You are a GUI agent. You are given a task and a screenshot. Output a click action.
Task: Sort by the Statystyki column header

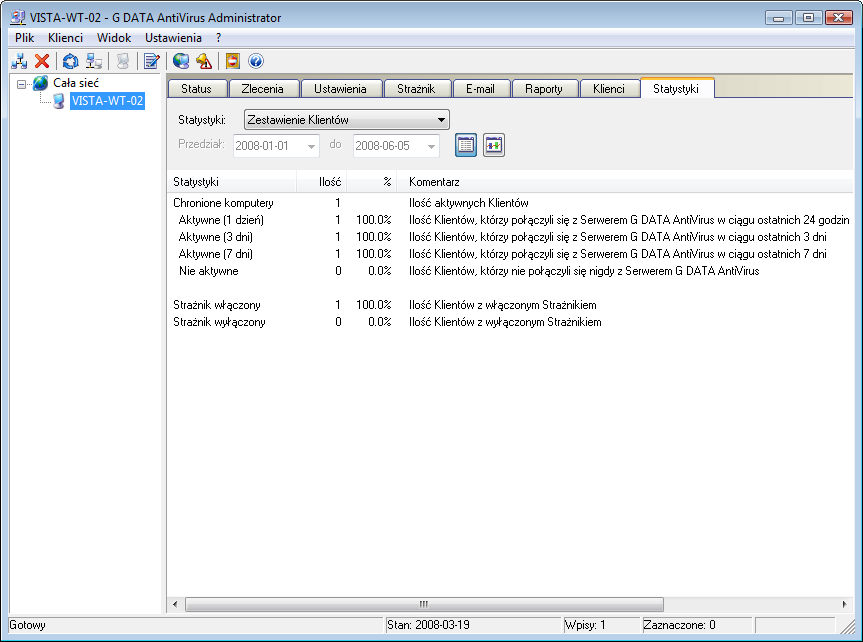point(232,182)
